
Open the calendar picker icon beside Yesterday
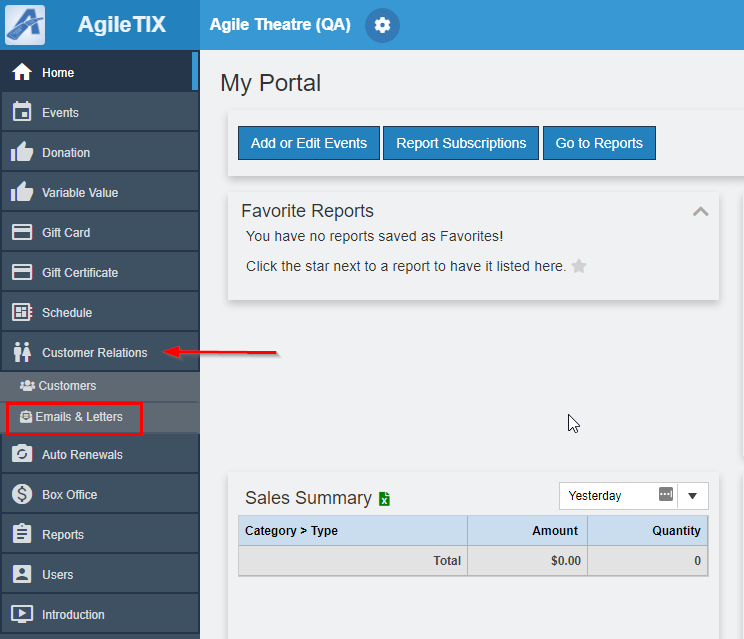pyautogui.click(x=666, y=494)
